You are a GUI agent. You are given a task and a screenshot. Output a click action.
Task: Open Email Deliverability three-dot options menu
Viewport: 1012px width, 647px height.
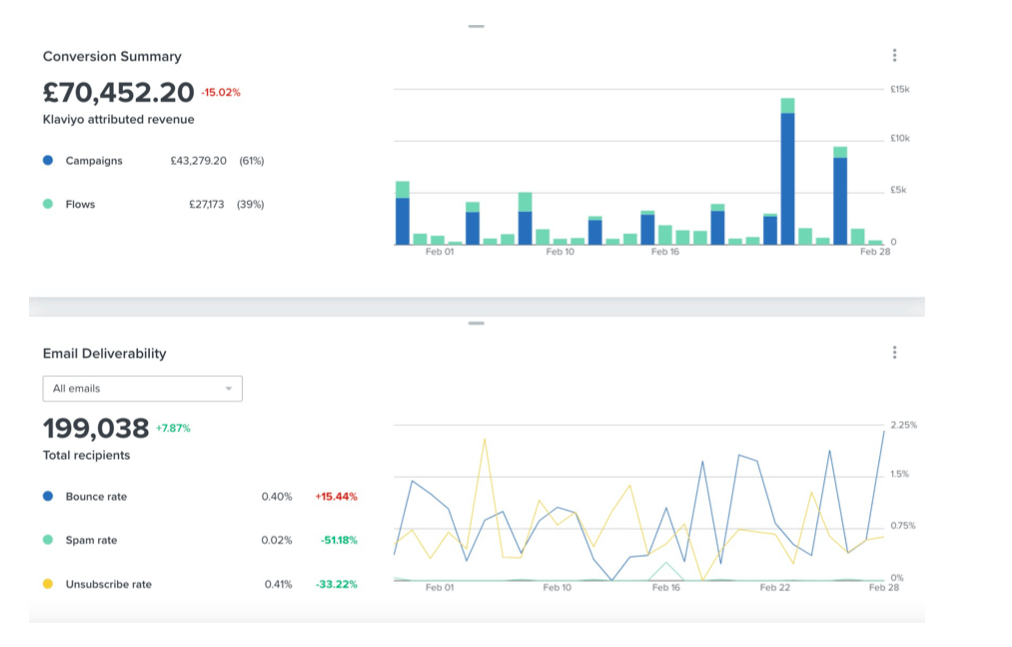(894, 353)
